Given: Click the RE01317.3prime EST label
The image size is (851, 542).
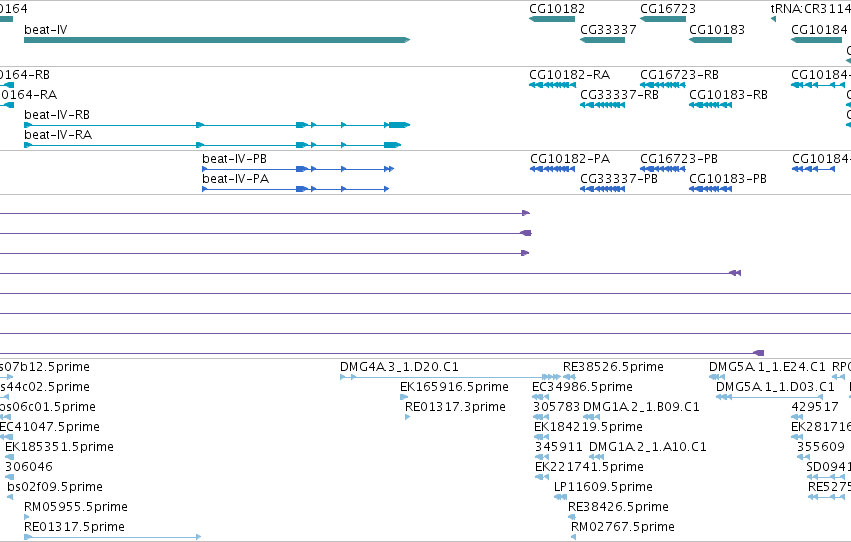Looking at the screenshot, I should pos(455,407).
